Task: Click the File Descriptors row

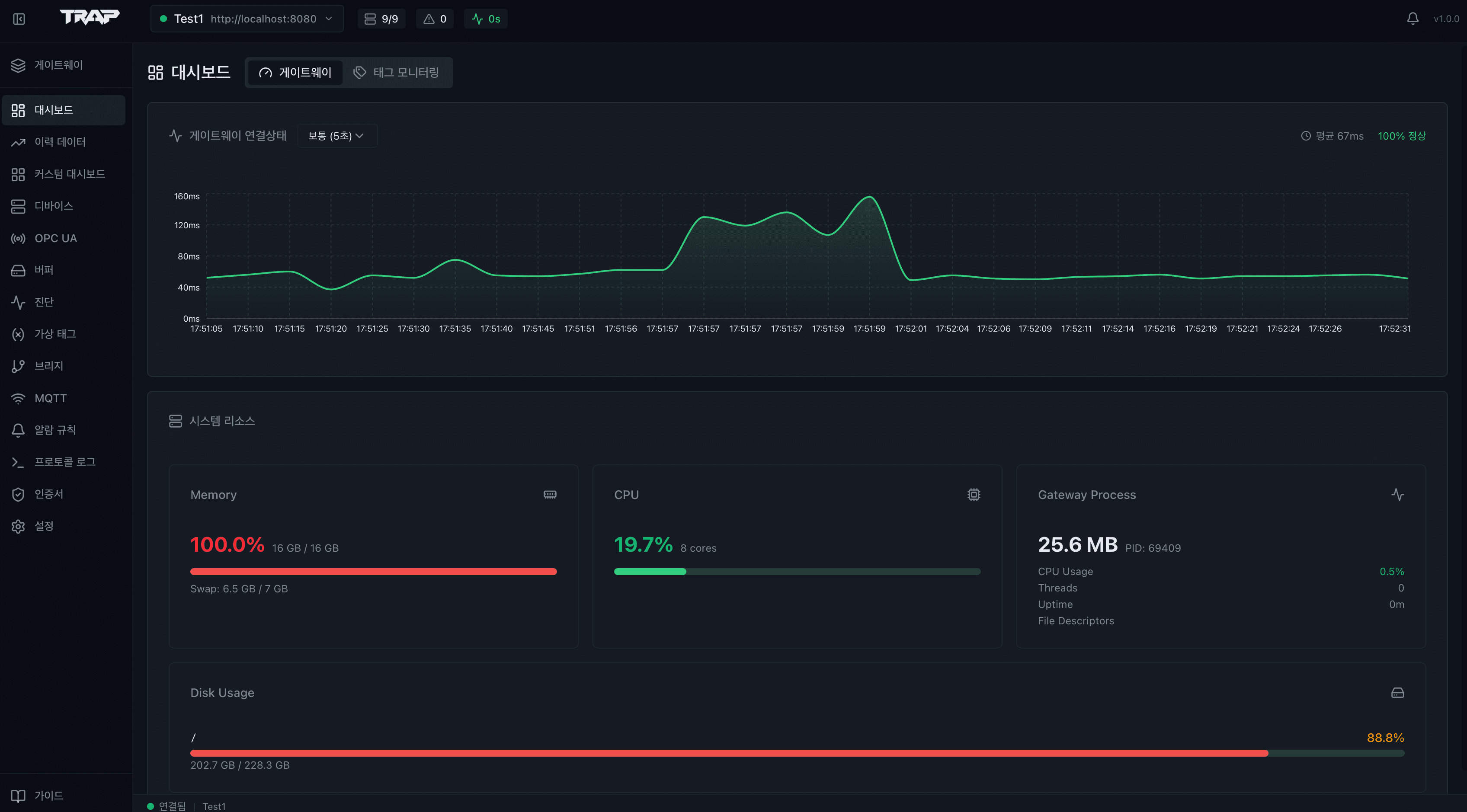Action: (1221, 621)
